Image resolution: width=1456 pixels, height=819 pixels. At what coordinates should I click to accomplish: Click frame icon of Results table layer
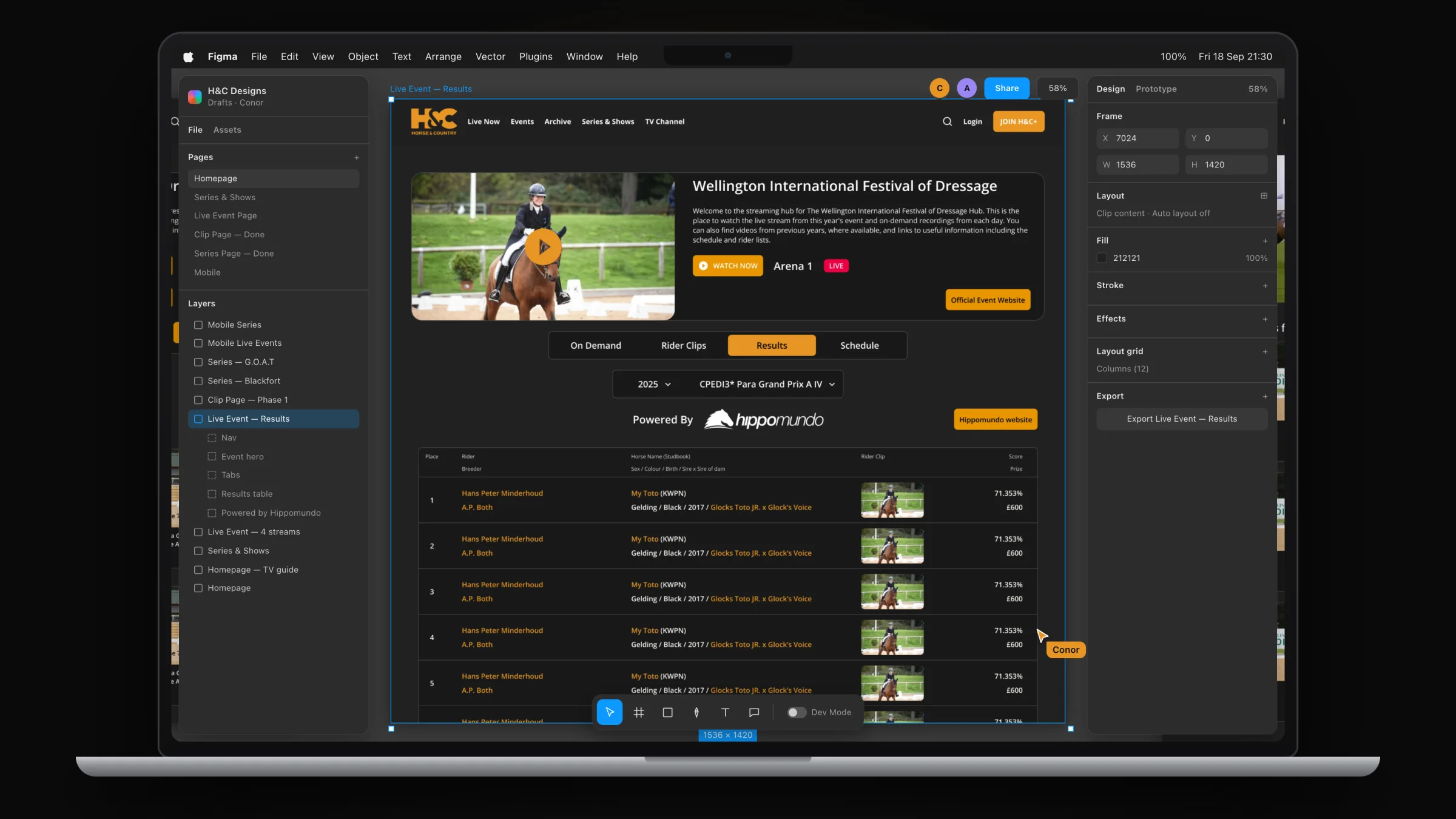(x=212, y=494)
